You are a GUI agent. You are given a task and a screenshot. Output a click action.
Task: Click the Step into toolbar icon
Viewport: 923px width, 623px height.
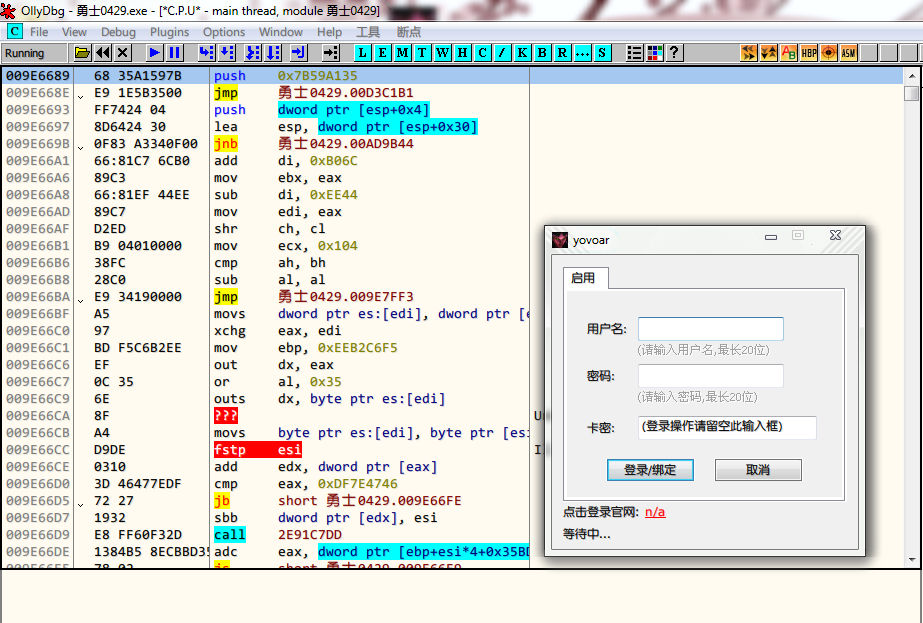[x=207, y=53]
